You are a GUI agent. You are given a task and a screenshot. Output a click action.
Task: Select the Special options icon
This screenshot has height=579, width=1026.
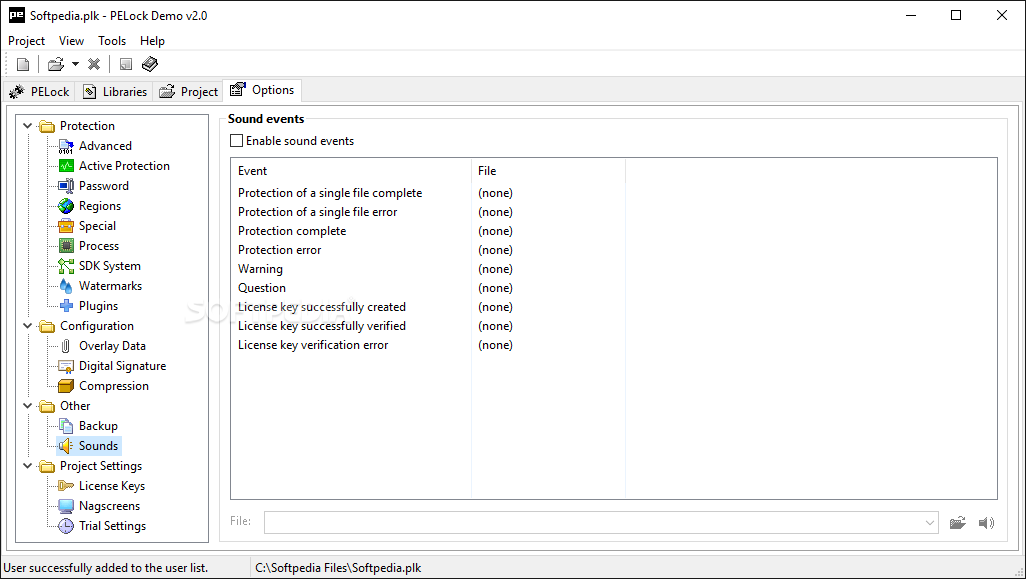coord(66,226)
